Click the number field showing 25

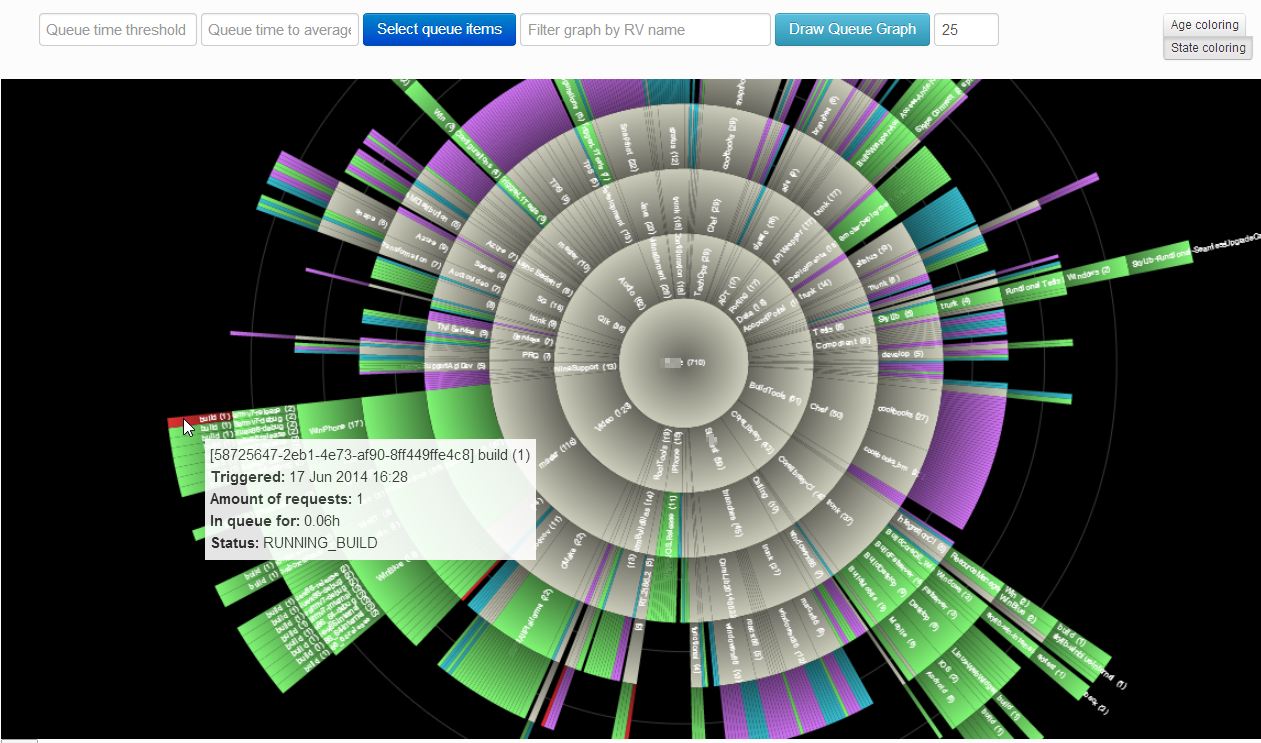click(965, 30)
